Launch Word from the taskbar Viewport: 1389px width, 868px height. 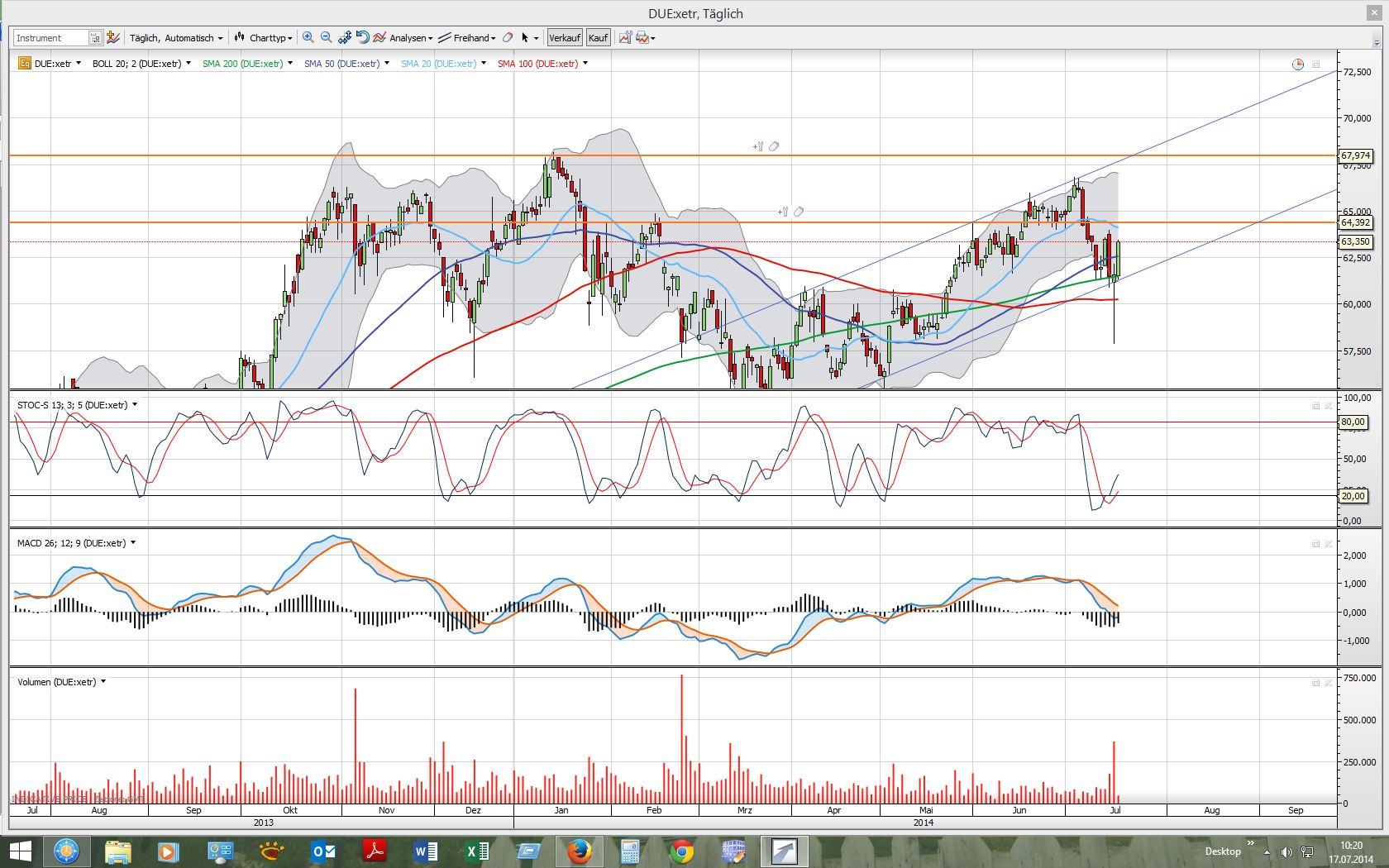[x=426, y=851]
